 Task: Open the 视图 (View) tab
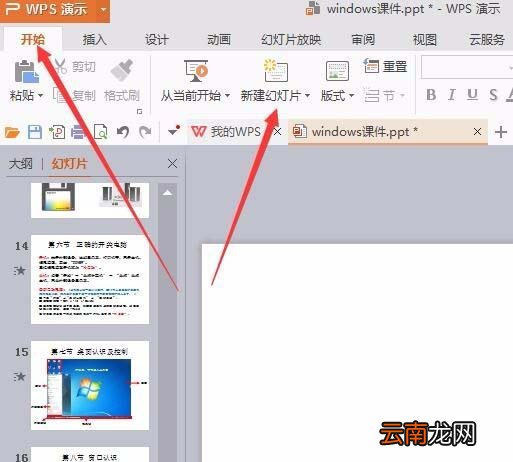425,40
